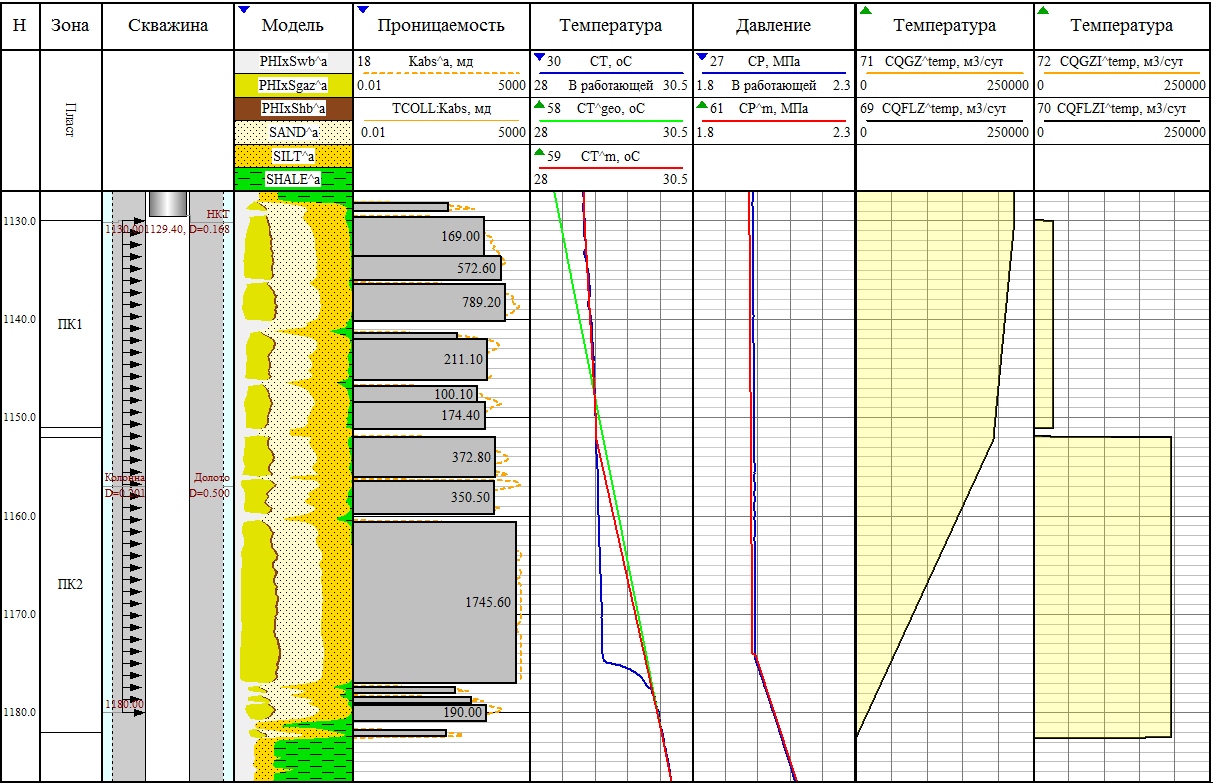This screenshot has height=783, width=1213.
Task: Select the 1745.60 permeability bar
Action: (435, 602)
